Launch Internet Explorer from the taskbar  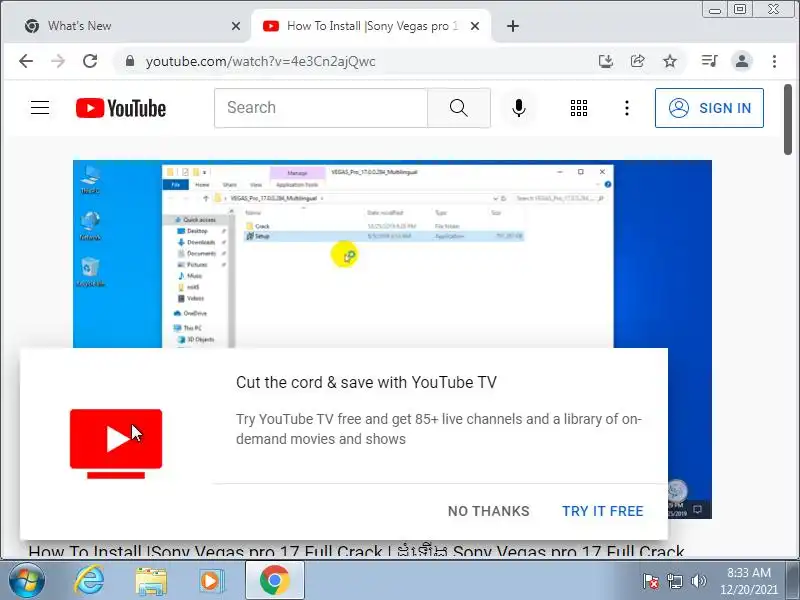(x=89, y=581)
